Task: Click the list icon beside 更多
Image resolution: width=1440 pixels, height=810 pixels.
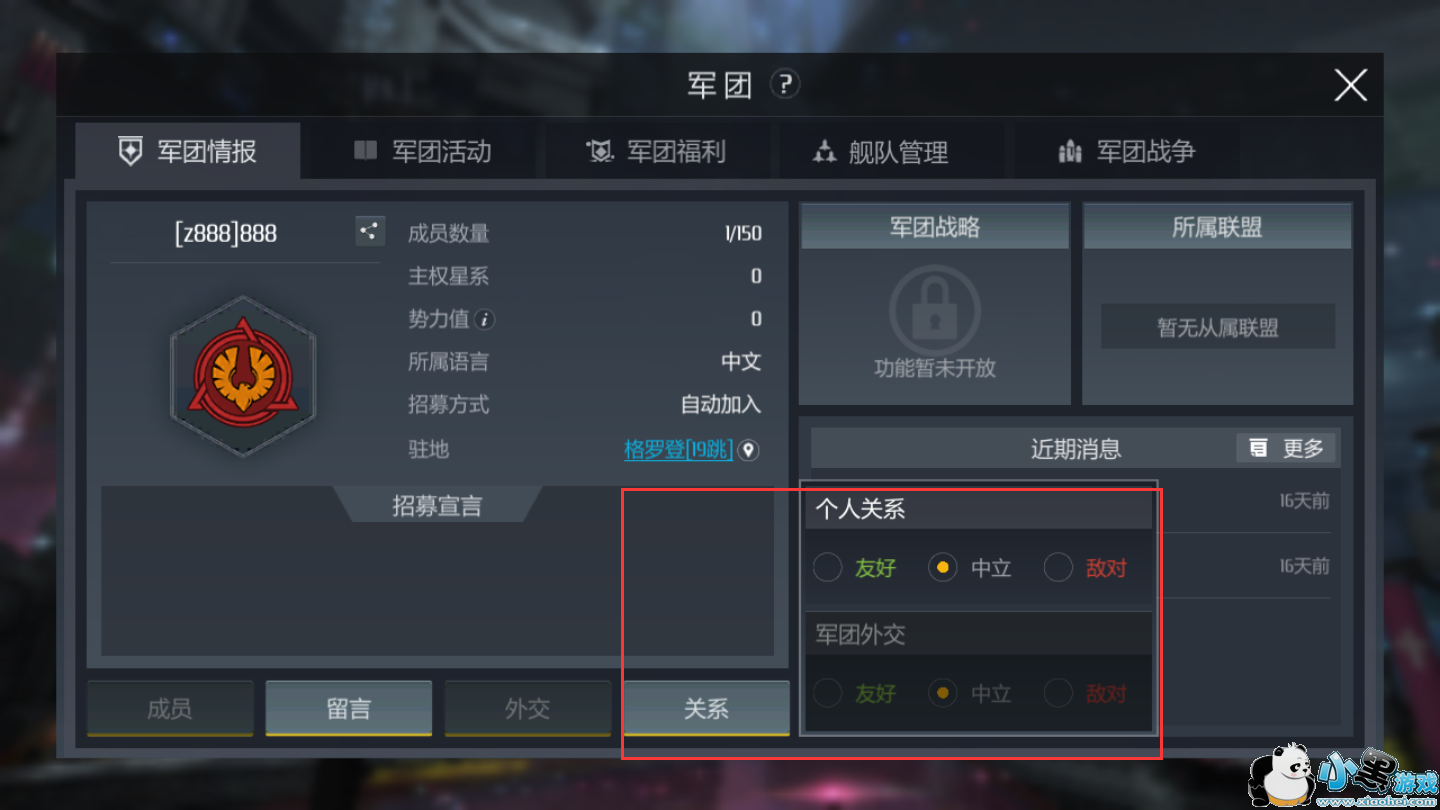Action: (x=1258, y=448)
